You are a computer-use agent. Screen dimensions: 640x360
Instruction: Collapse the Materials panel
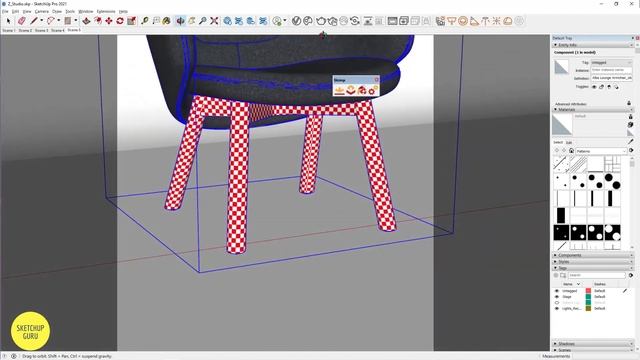pyautogui.click(x=556, y=109)
